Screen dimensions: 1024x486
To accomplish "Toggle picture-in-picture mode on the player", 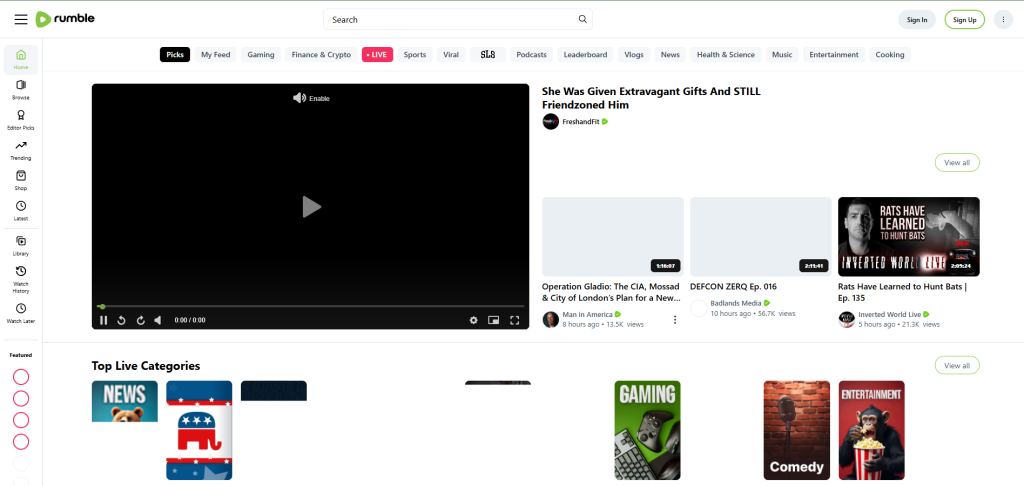I will (493, 320).
